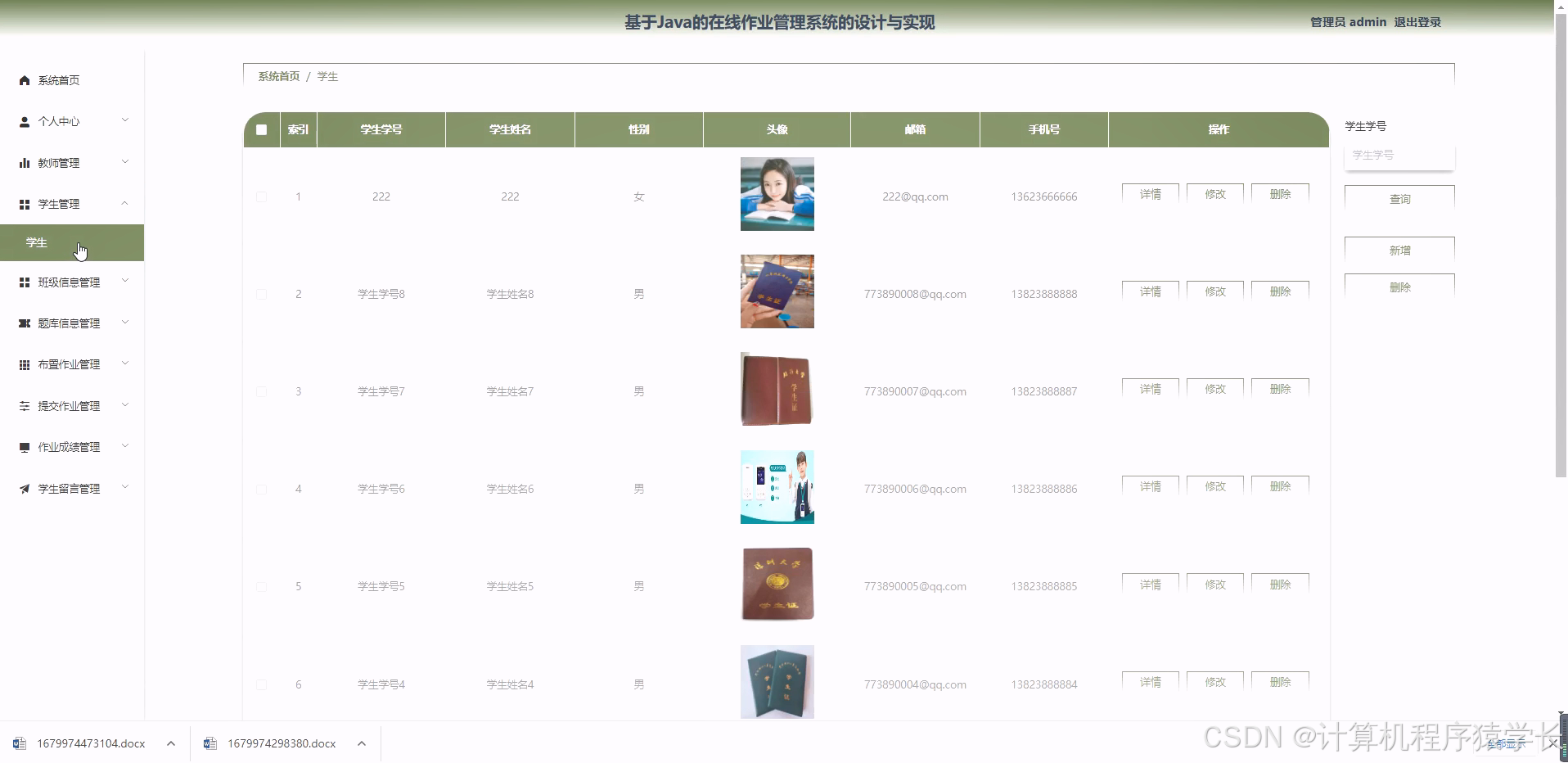Open 详情 for 学生学号8
Viewport: 1568px width, 763px height.
(1151, 291)
